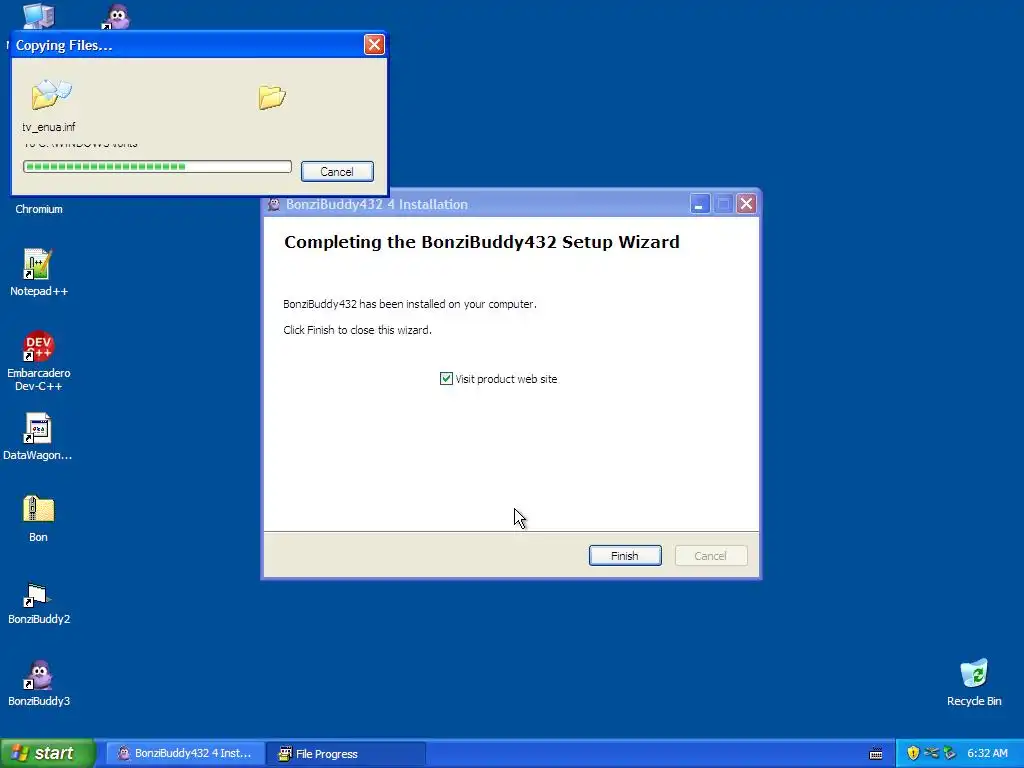Open the Start menu
This screenshot has height=768, width=1024.
pos(48,753)
